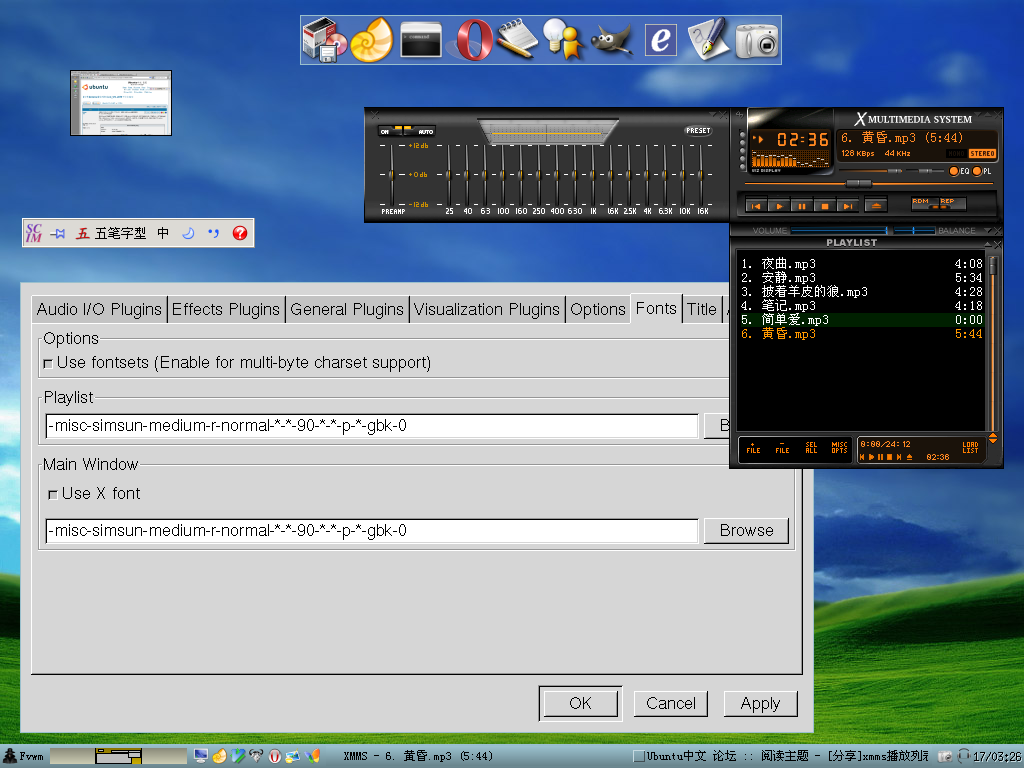Launch the Nautilus shell icon in the top dock

click(372, 40)
